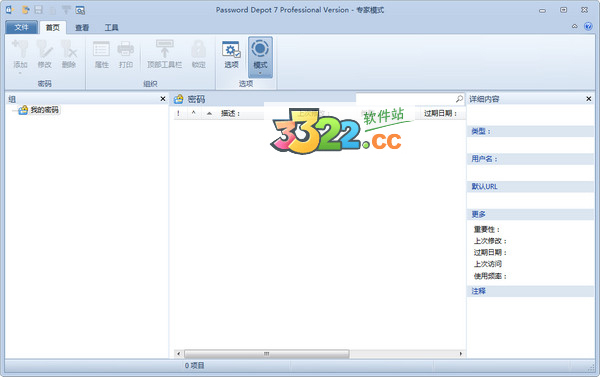Screen dimensions: 600x377
Task: Click the 注释 notes section header
Action: [530, 291]
